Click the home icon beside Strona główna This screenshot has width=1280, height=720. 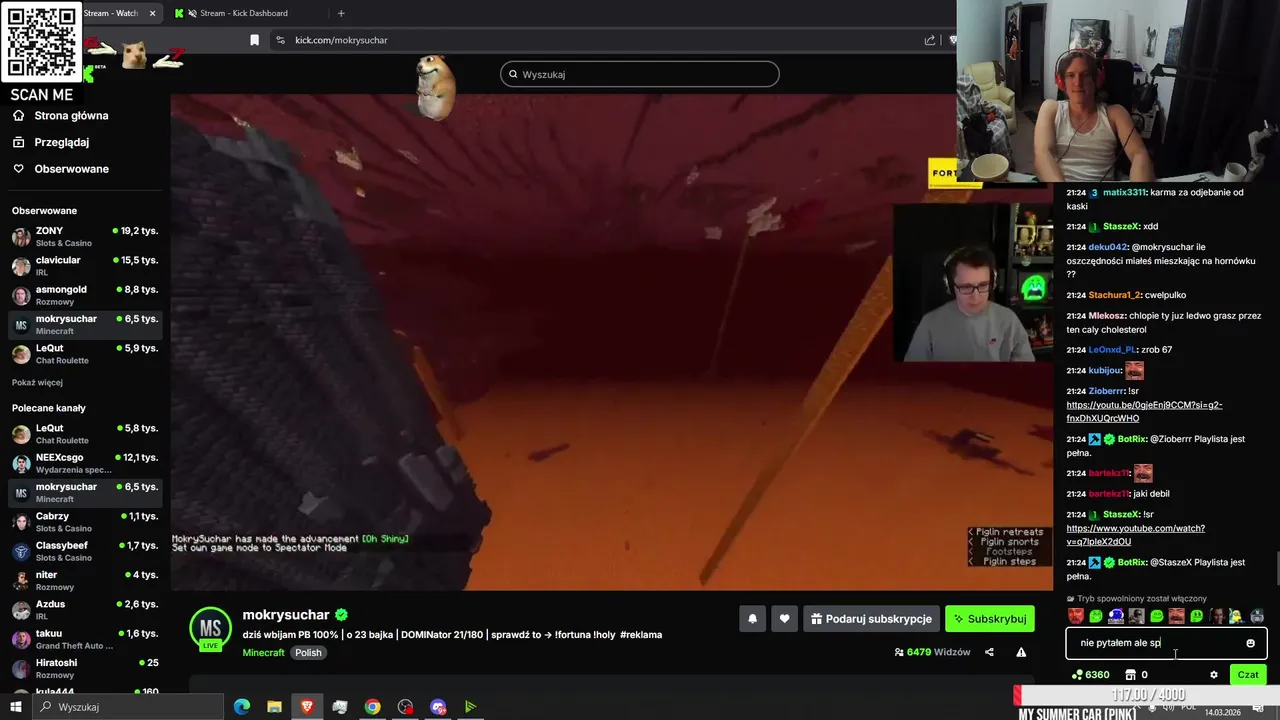19,116
